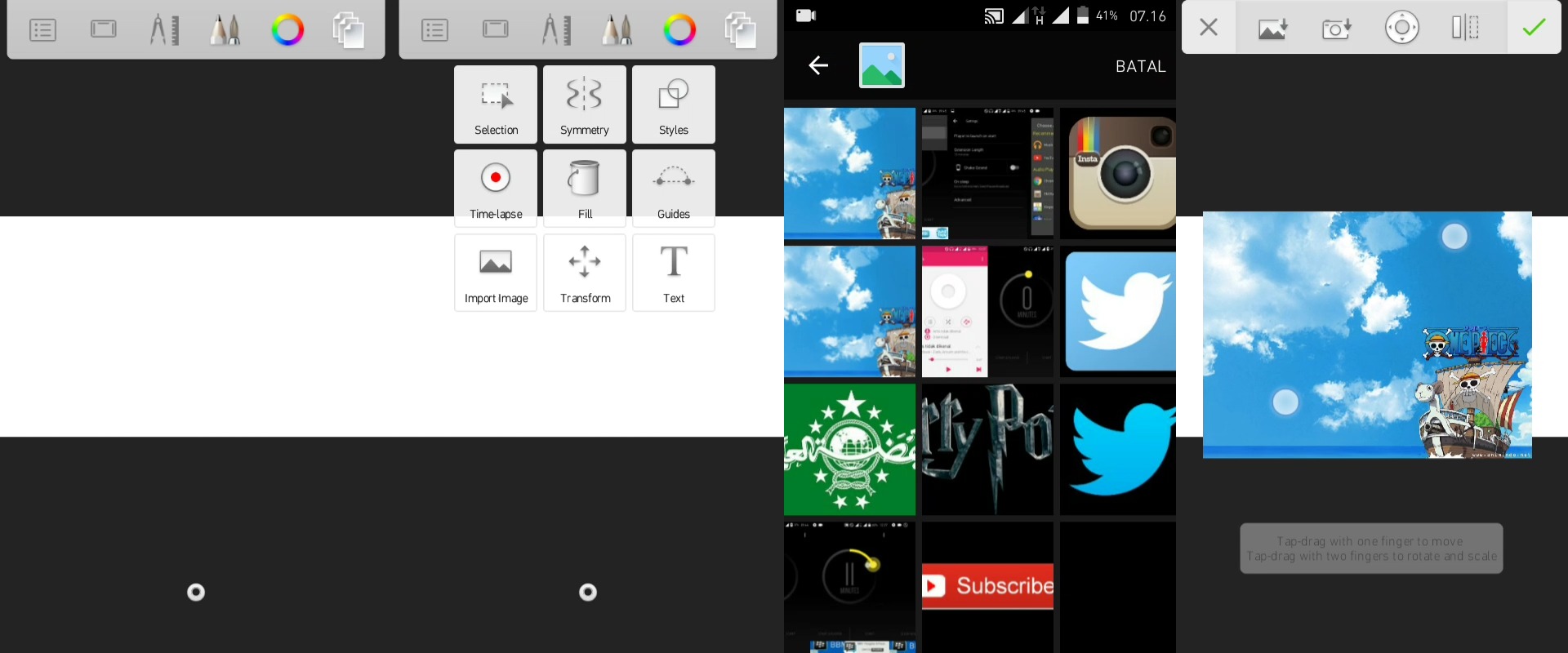The image size is (1568, 653).
Task: Tap the import-from-gallery icon in the import toolbar
Action: tap(1272, 29)
